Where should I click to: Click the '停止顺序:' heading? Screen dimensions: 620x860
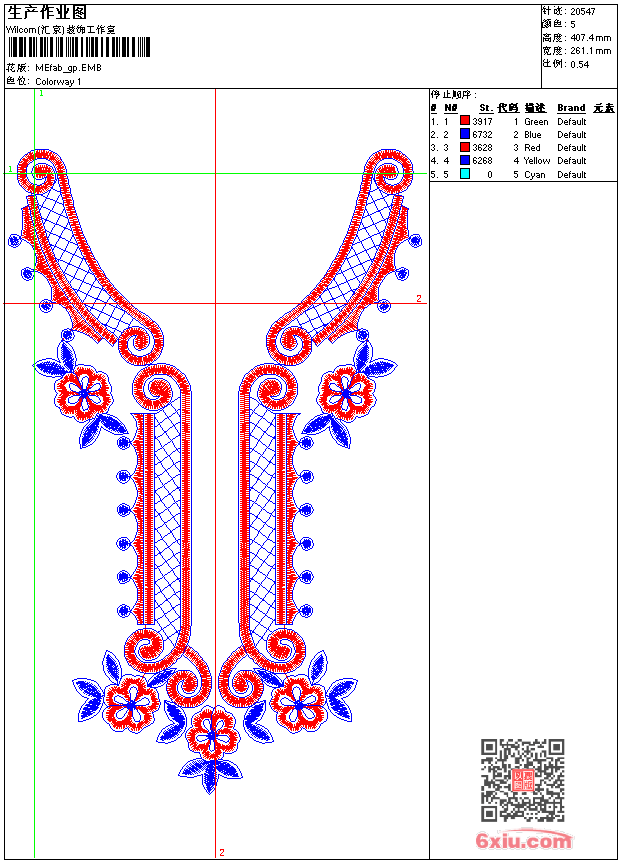coord(454,95)
